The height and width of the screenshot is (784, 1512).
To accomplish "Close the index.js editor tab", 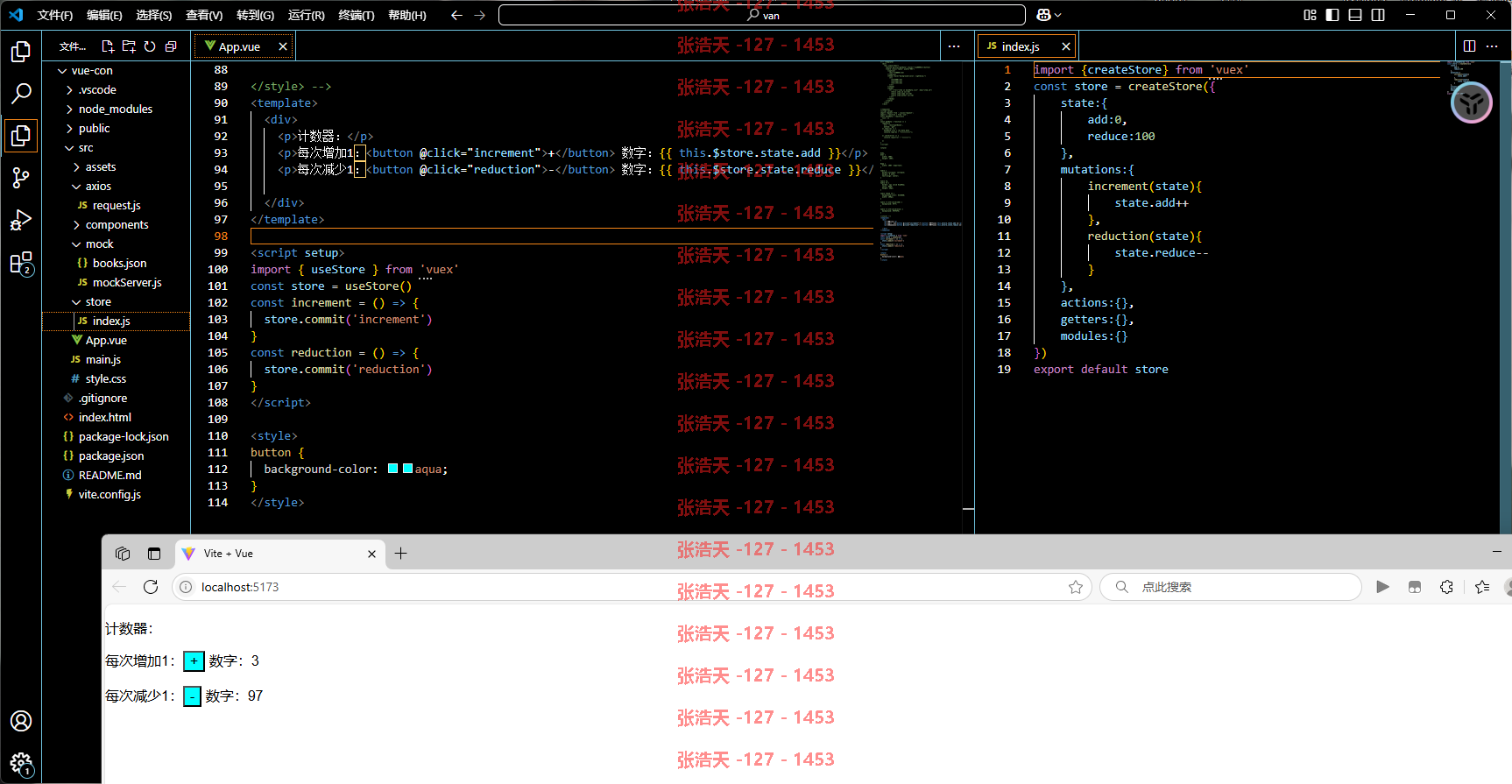I will [1066, 46].
